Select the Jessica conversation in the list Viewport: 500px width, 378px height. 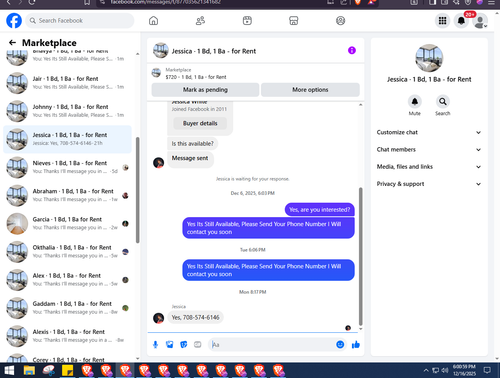[x=67, y=139]
